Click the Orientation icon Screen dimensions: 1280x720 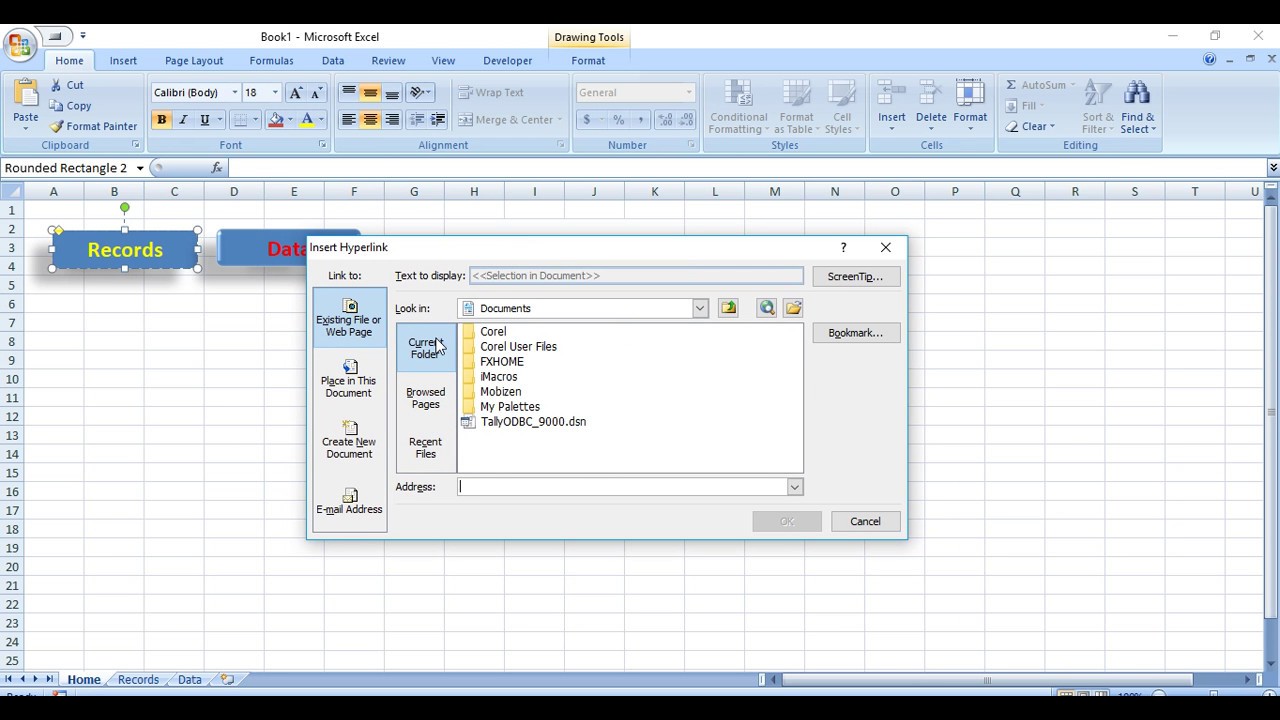(421, 93)
